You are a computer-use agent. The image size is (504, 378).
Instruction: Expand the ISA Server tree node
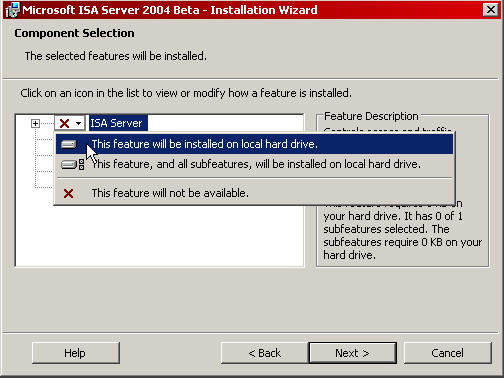[x=35, y=124]
